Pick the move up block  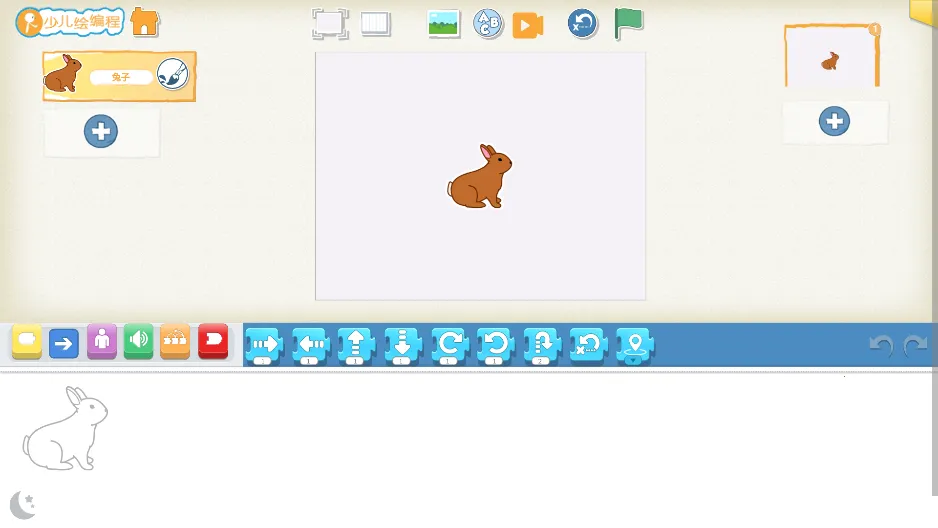coord(356,346)
